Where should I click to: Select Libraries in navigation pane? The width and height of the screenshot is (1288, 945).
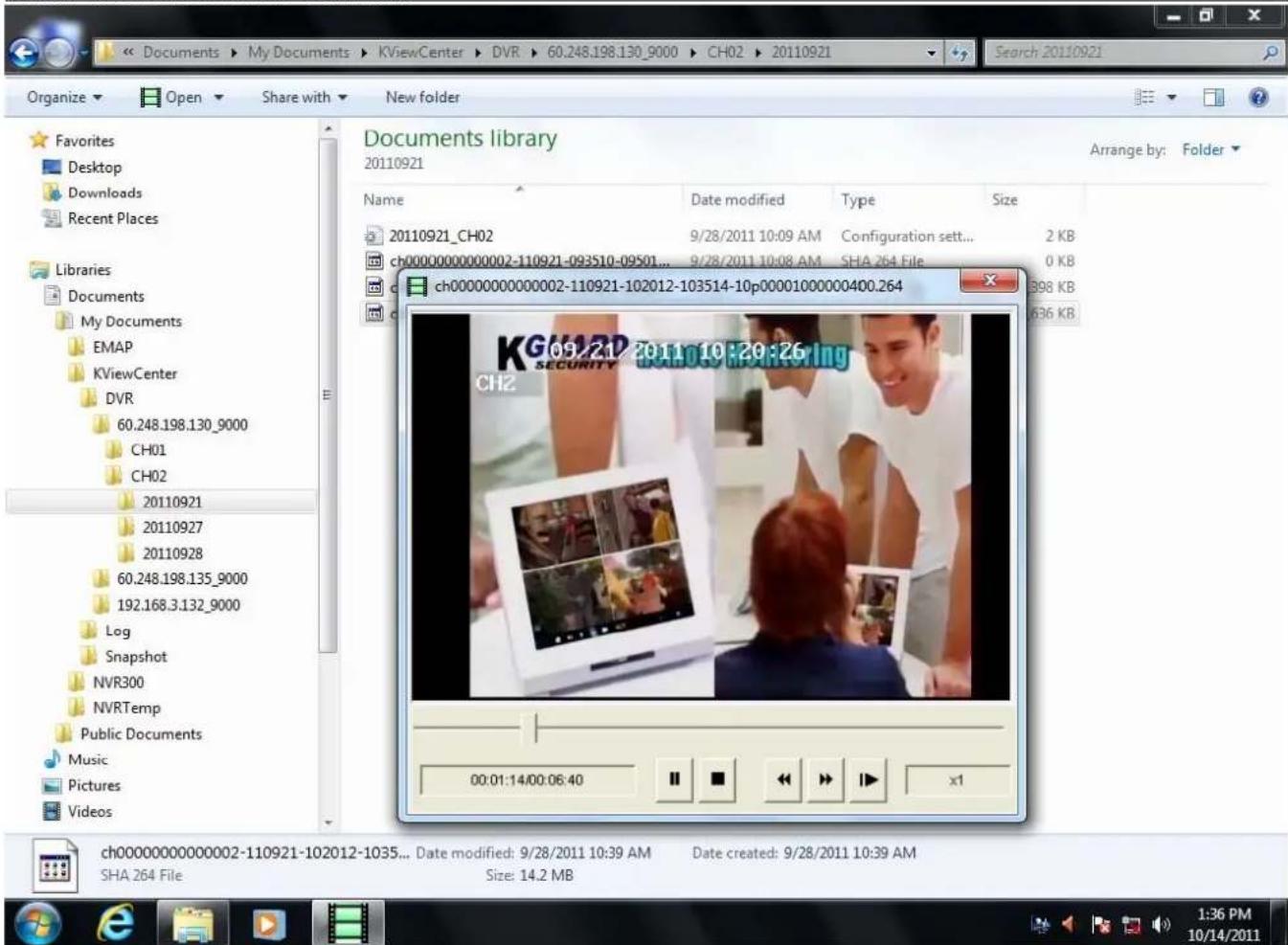(82, 270)
